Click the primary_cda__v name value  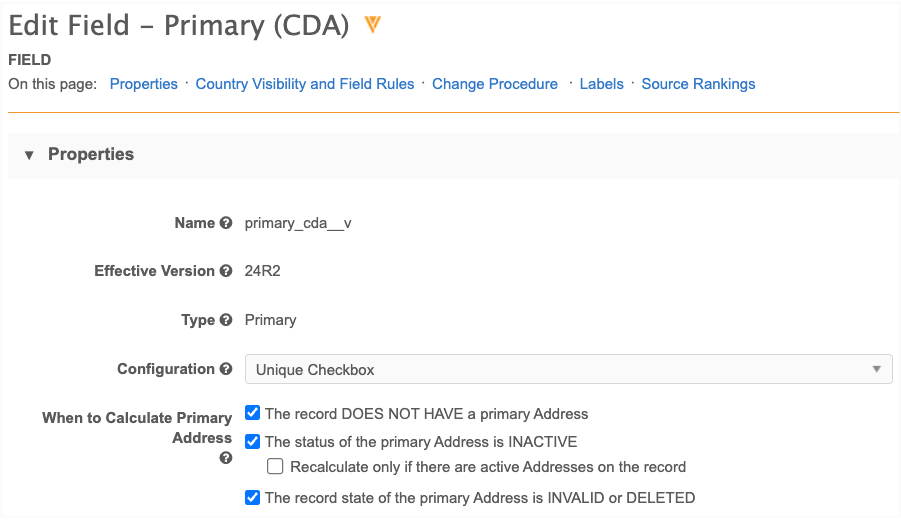pyautogui.click(x=298, y=223)
